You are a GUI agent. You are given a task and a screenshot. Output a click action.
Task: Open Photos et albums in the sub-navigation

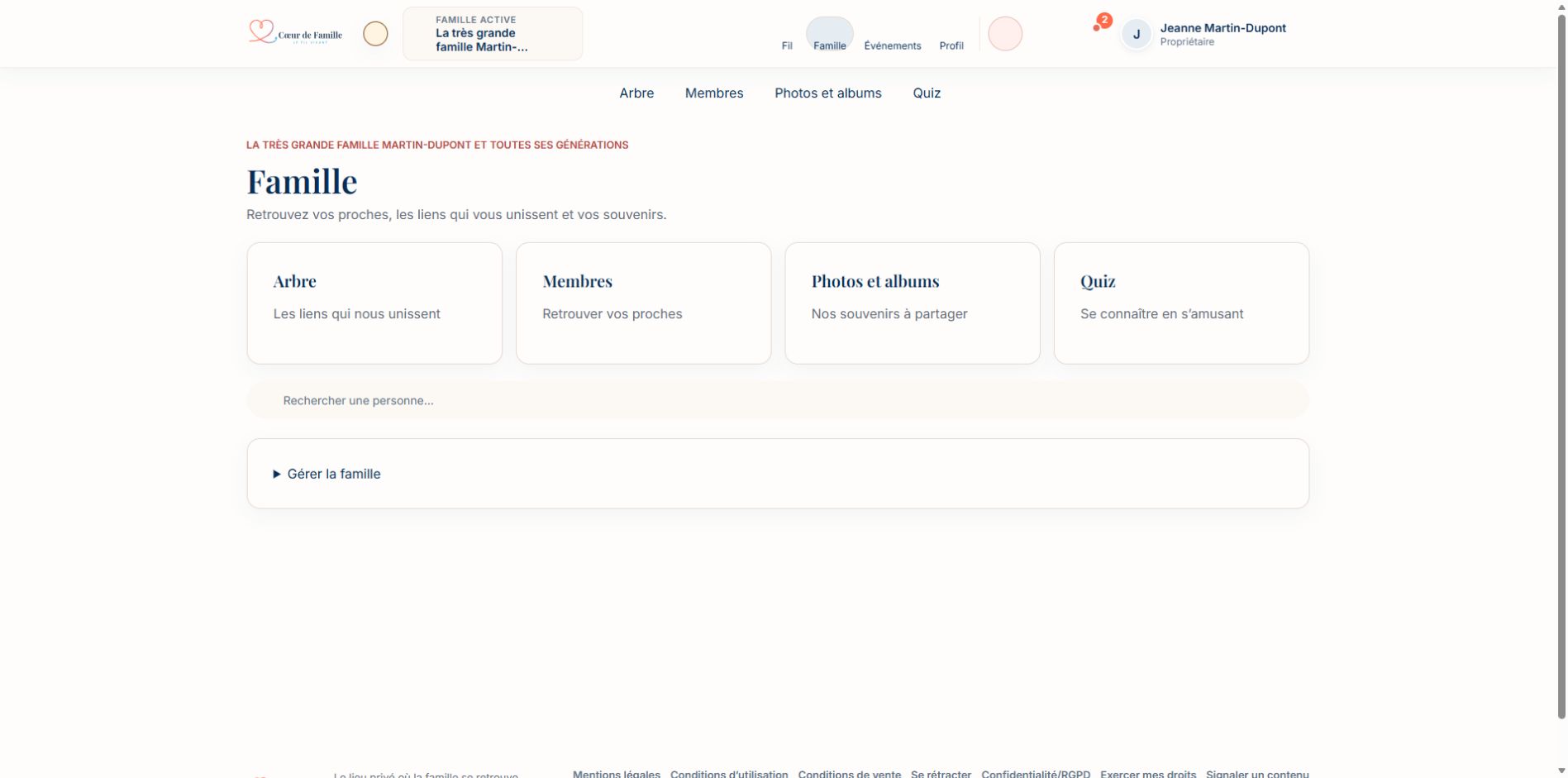(x=828, y=93)
